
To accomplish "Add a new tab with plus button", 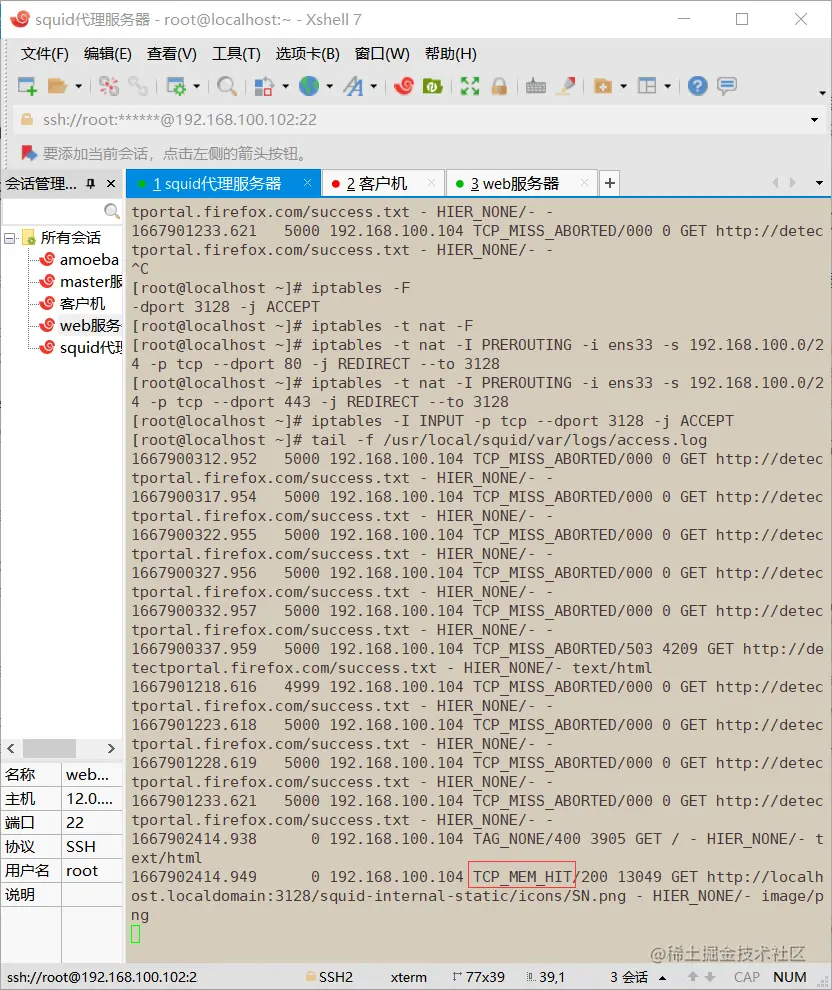I will [x=609, y=183].
